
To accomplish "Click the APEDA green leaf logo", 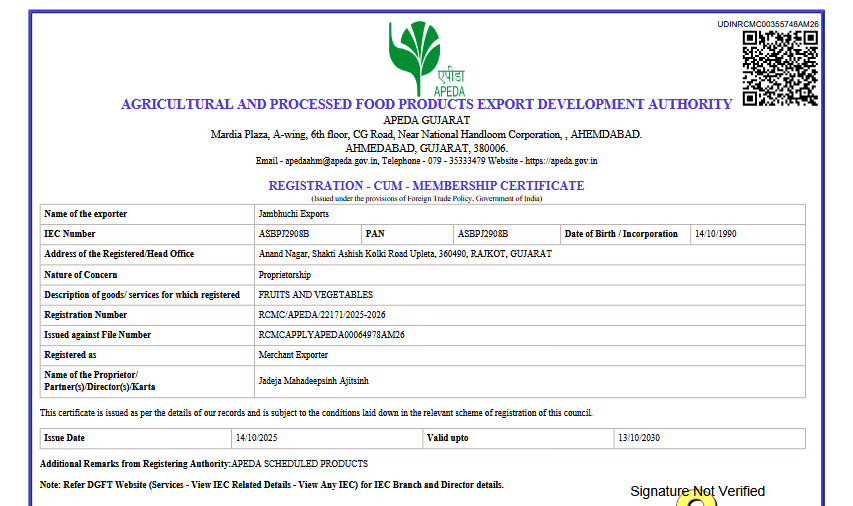I will tap(427, 56).
